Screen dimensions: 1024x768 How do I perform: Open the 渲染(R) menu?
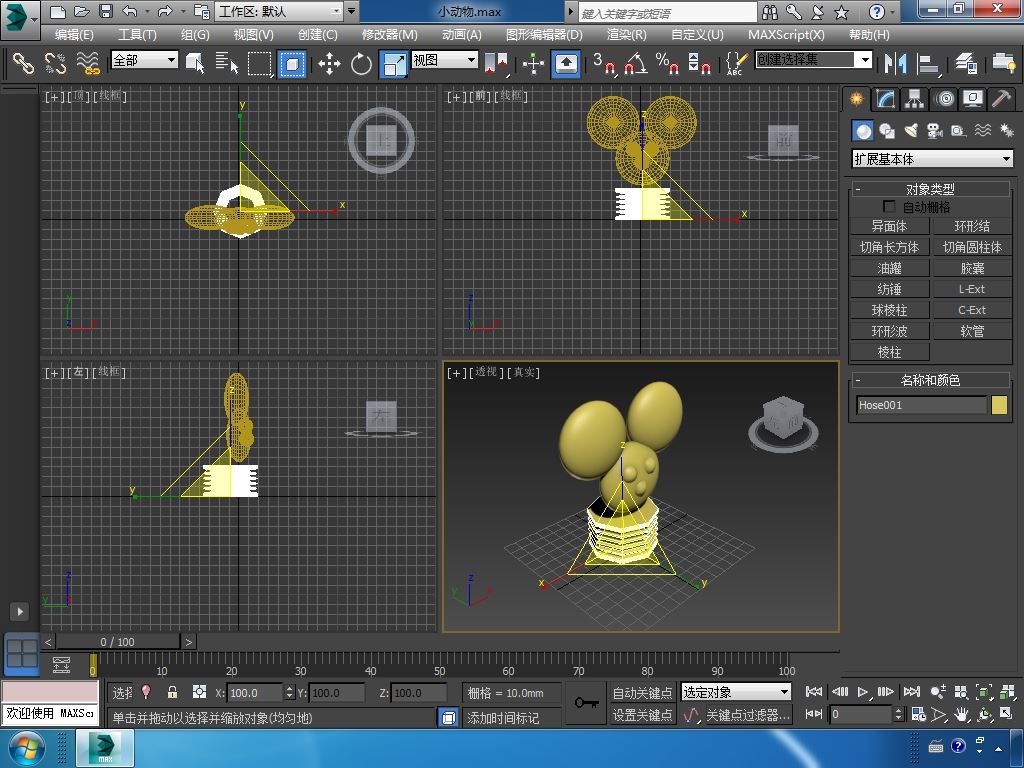pyautogui.click(x=626, y=35)
